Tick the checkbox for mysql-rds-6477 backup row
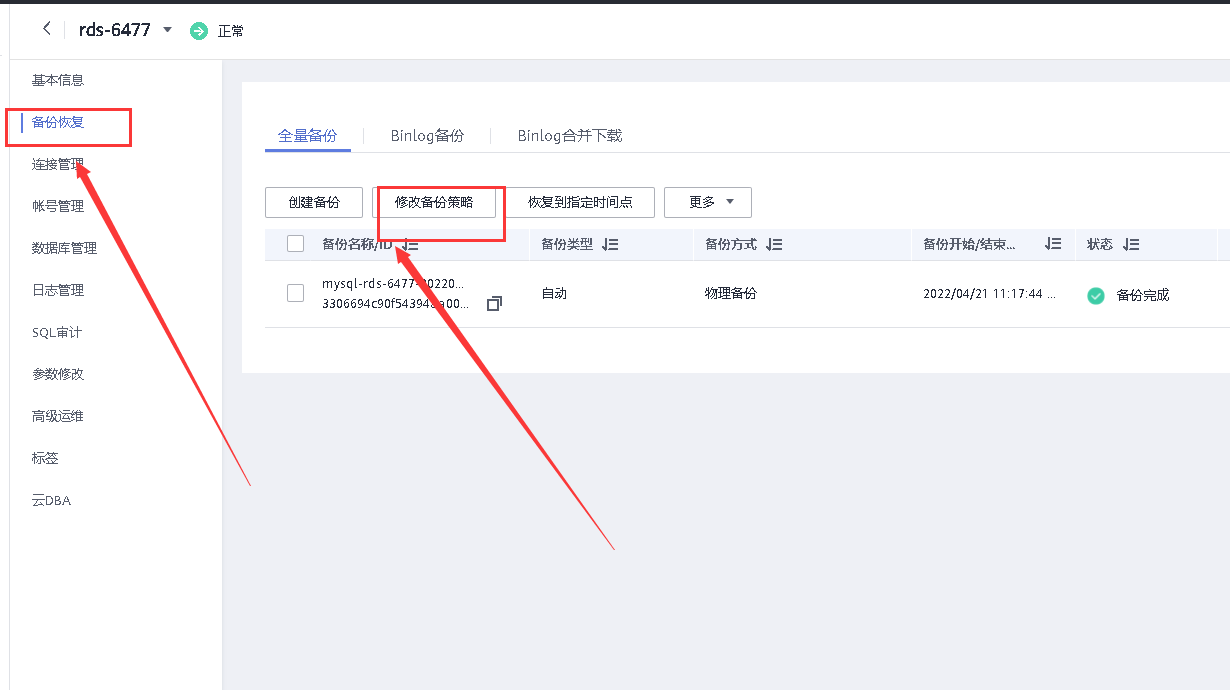The image size is (1230, 690). click(x=295, y=293)
